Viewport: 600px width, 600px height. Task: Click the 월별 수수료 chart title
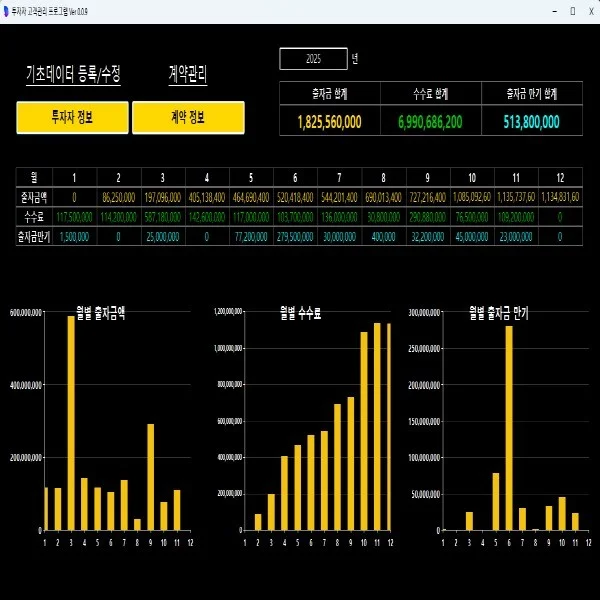(x=301, y=313)
